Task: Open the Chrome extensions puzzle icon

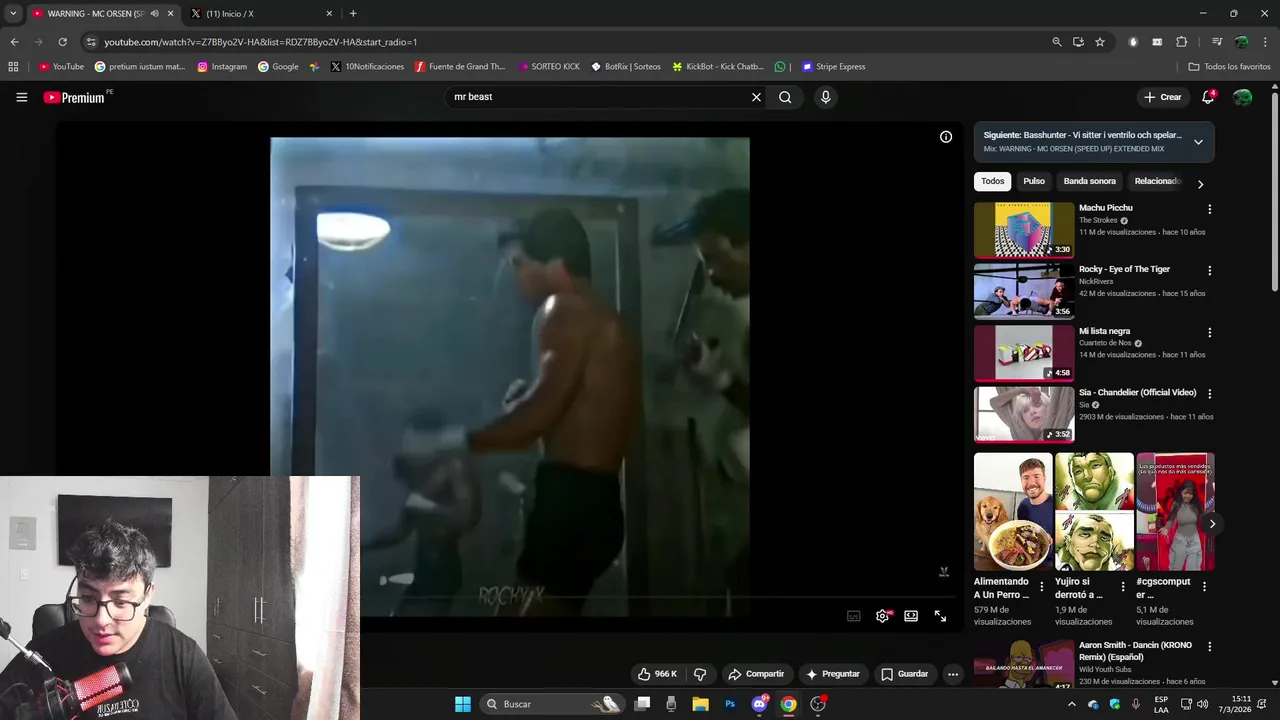Action: 1182,42
